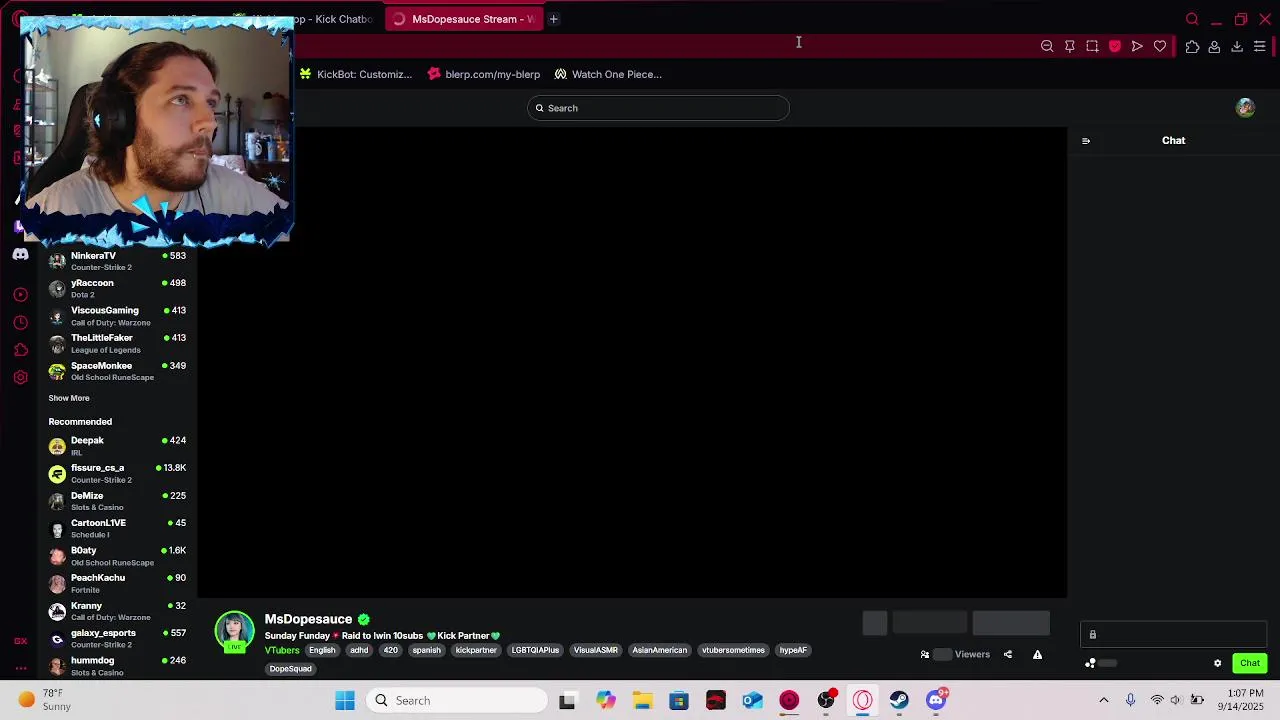Screen dimensions: 1280x720
Task: Open the Discord sidebar icon
Action: (x=20, y=254)
